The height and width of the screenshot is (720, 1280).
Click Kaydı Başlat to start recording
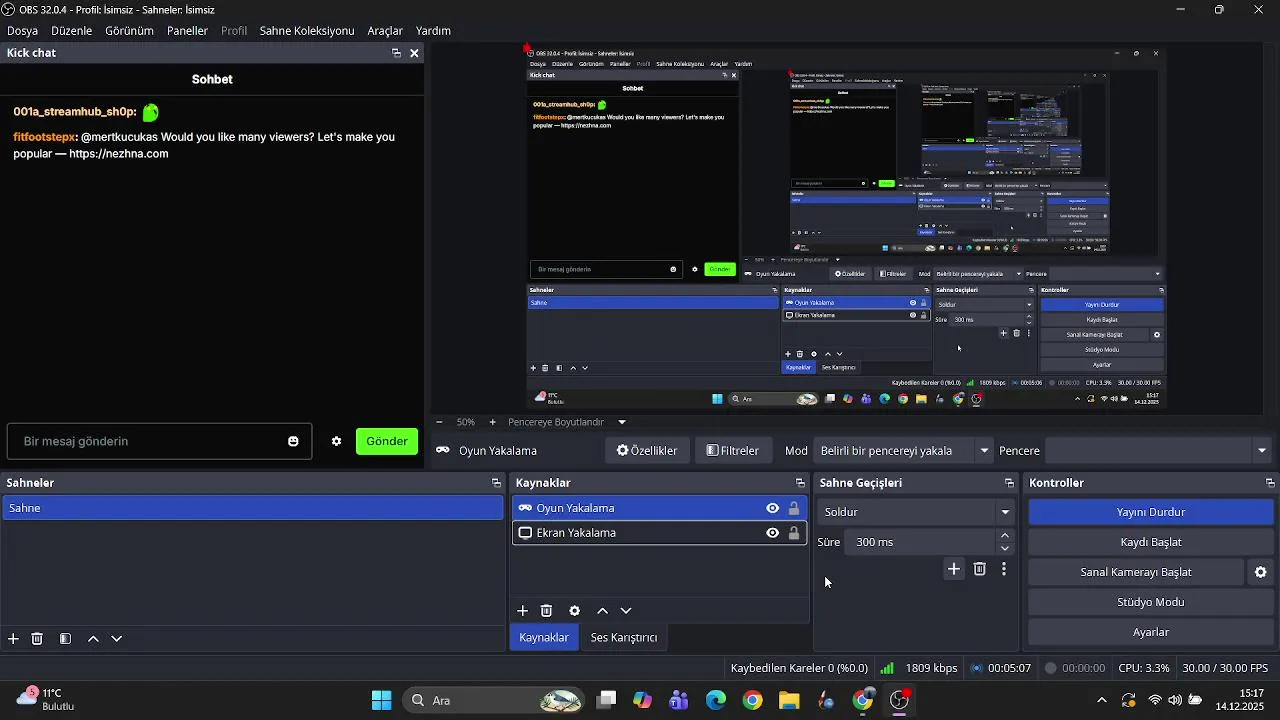point(1151,542)
